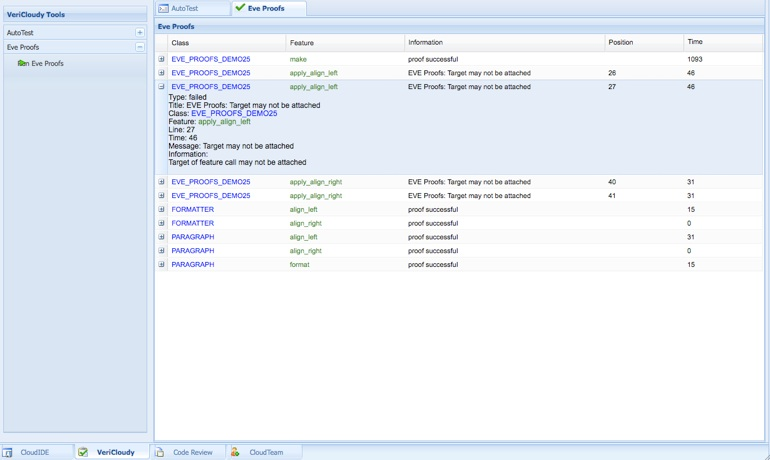Select the Eve Proofs tab
Image resolution: width=770 pixels, height=460 pixels.
269,8
